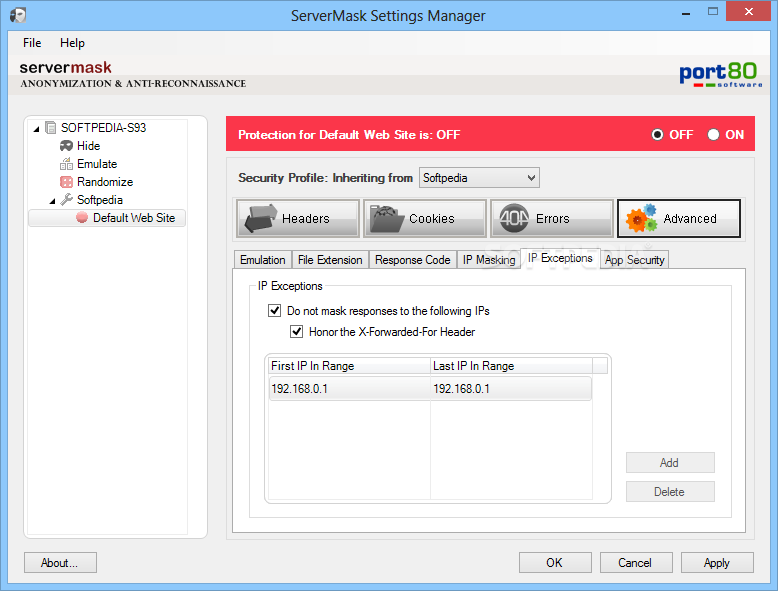Collapse the SOFTPEDIA-S93 tree node
Viewport: 778px width, 591px height.
[x=36, y=129]
